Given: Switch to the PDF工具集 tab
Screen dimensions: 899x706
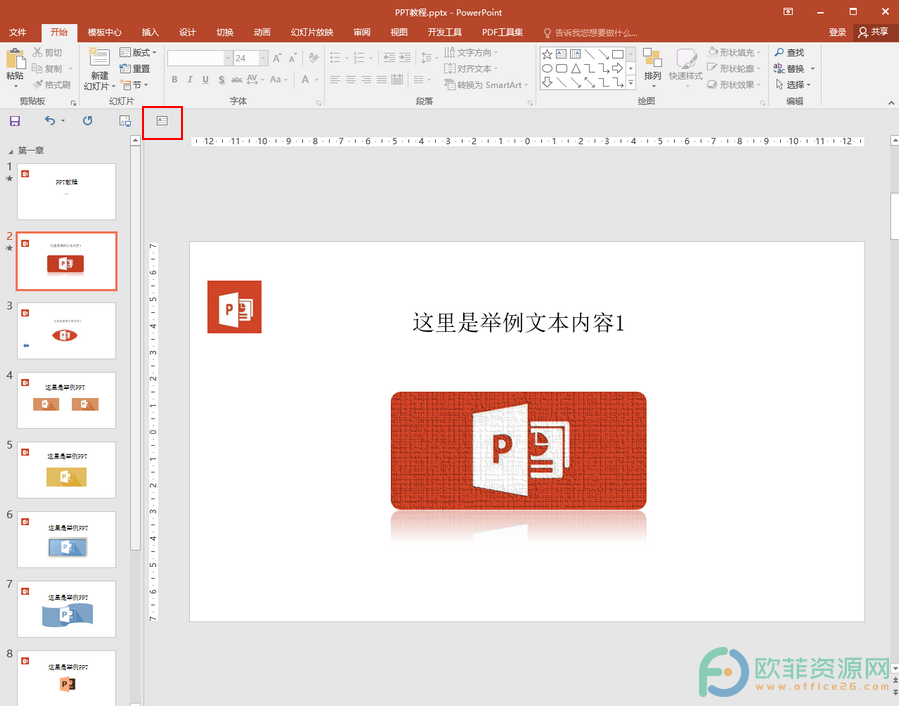Looking at the screenshot, I should pyautogui.click(x=502, y=33).
